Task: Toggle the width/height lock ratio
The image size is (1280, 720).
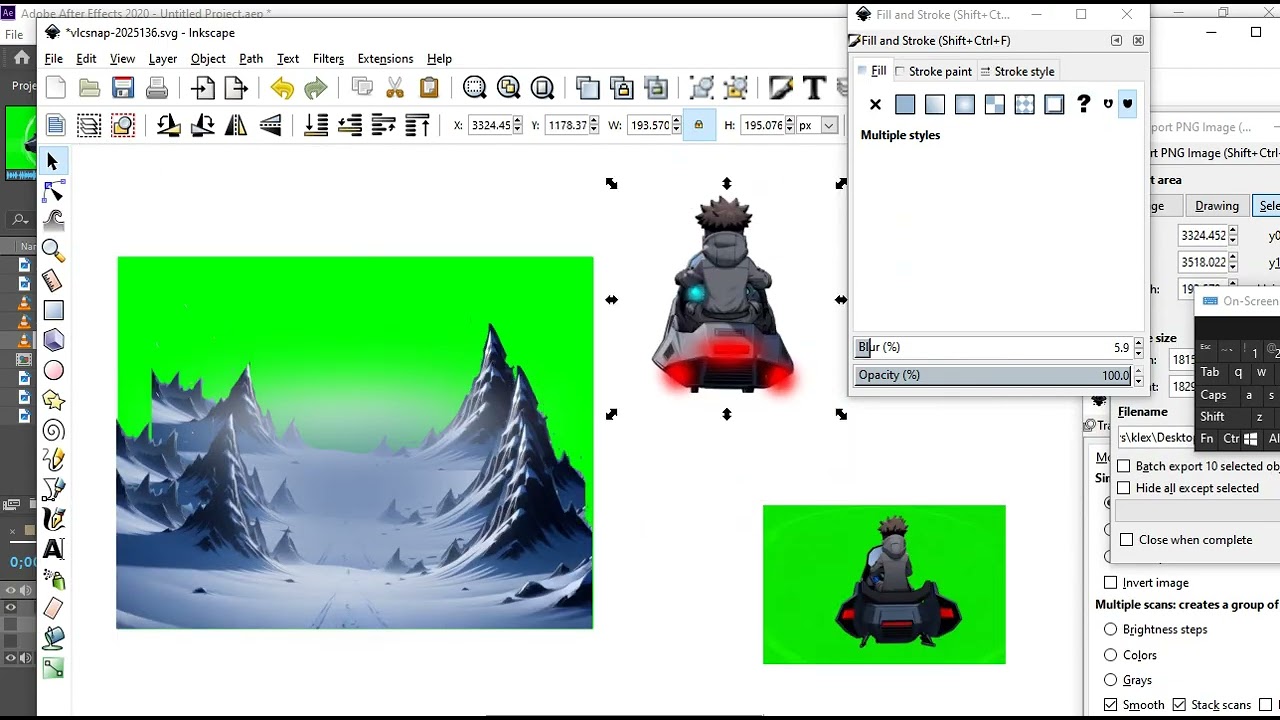Action: [698, 125]
